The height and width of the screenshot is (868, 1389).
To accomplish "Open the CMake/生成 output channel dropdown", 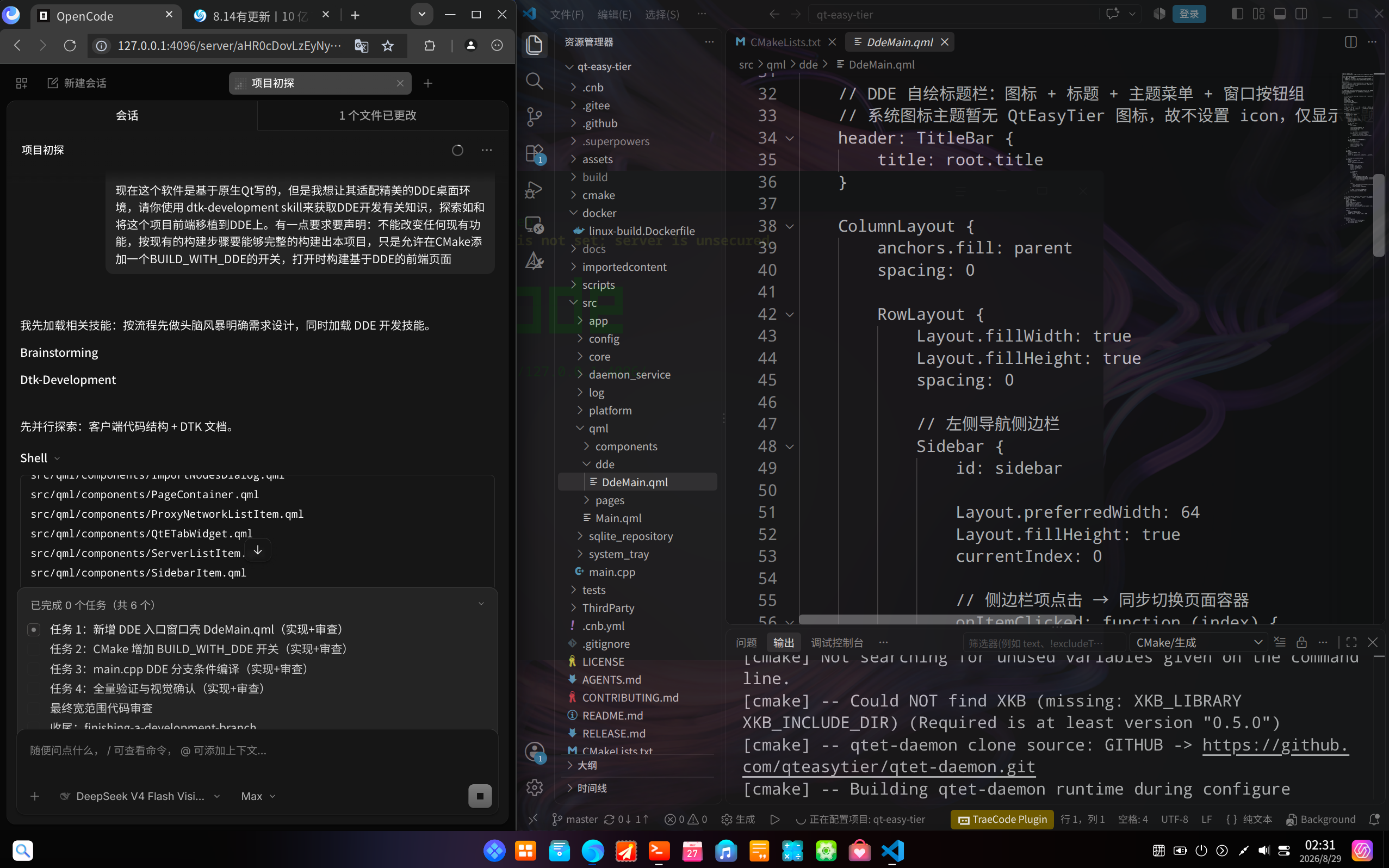I will click(x=1199, y=642).
